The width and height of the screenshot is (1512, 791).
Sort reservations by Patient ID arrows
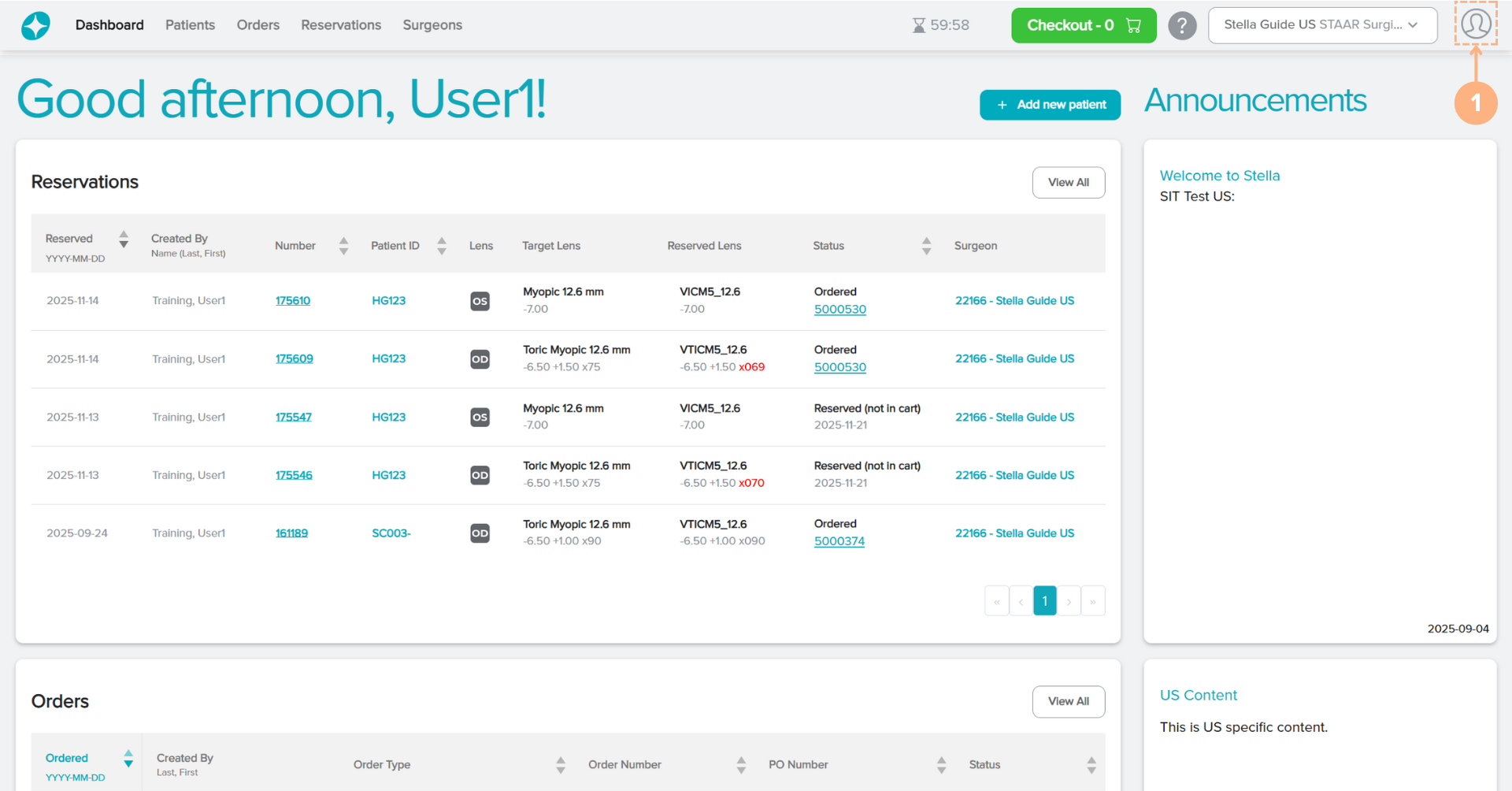pyautogui.click(x=442, y=246)
